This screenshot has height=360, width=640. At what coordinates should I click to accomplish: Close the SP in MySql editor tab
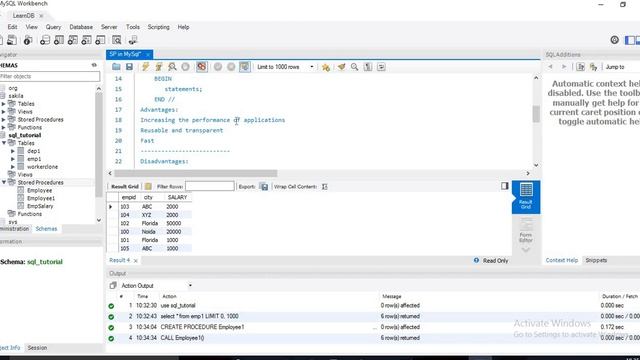(x=148, y=54)
